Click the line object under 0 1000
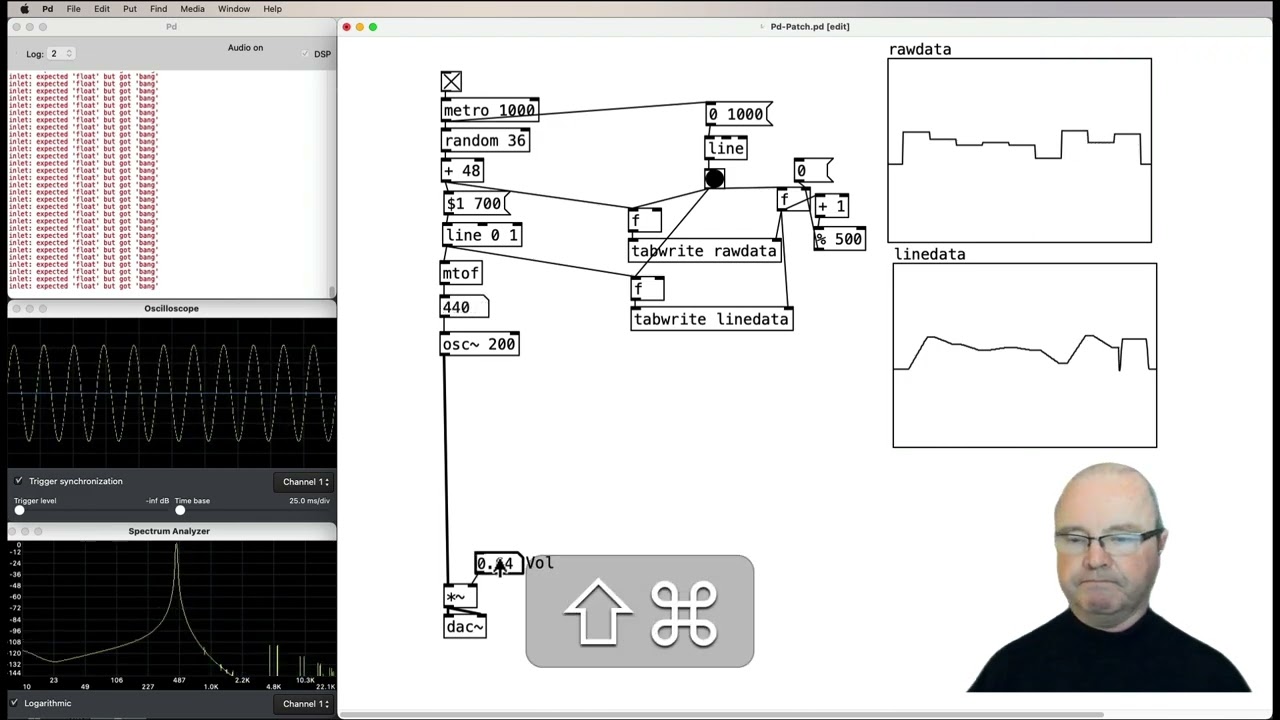This screenshot has height=720, width=1280. tap(727, 149)
